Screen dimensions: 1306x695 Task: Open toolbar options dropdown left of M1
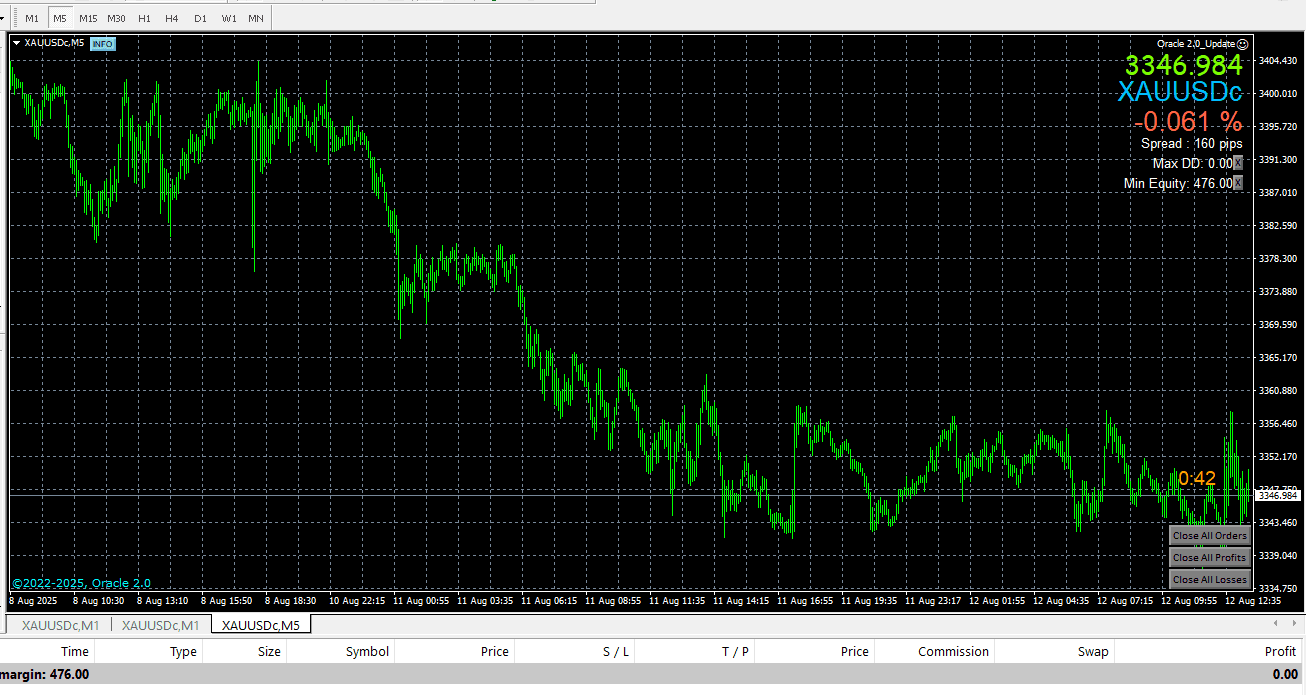3,18
